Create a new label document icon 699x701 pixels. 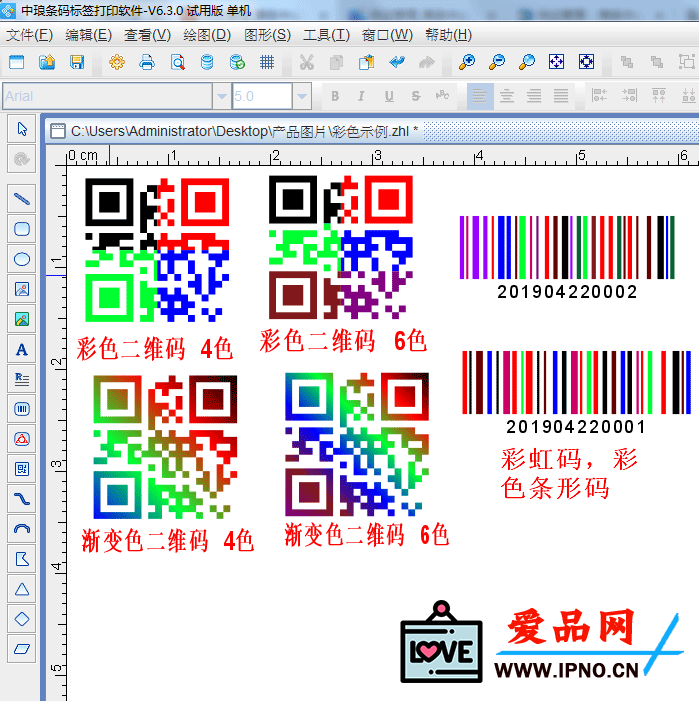(17, 62)
